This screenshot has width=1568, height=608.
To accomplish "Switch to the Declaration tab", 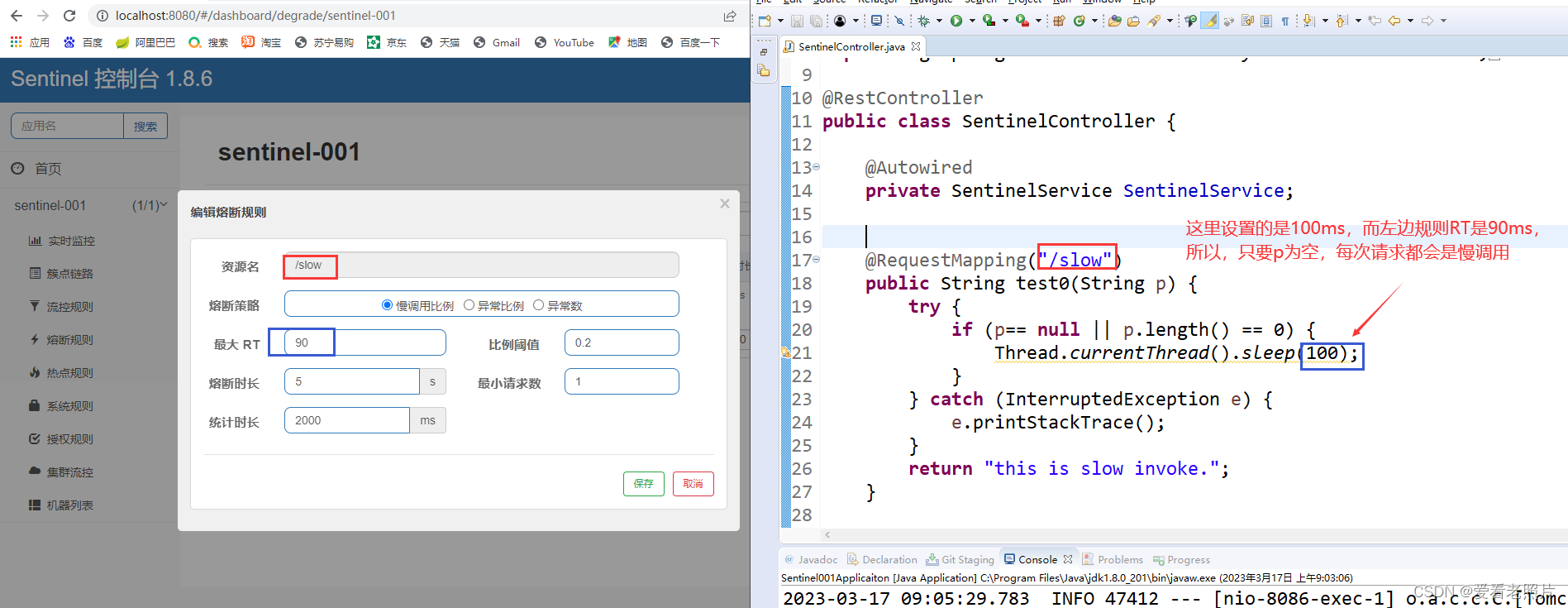I will [x=882, y=560].
